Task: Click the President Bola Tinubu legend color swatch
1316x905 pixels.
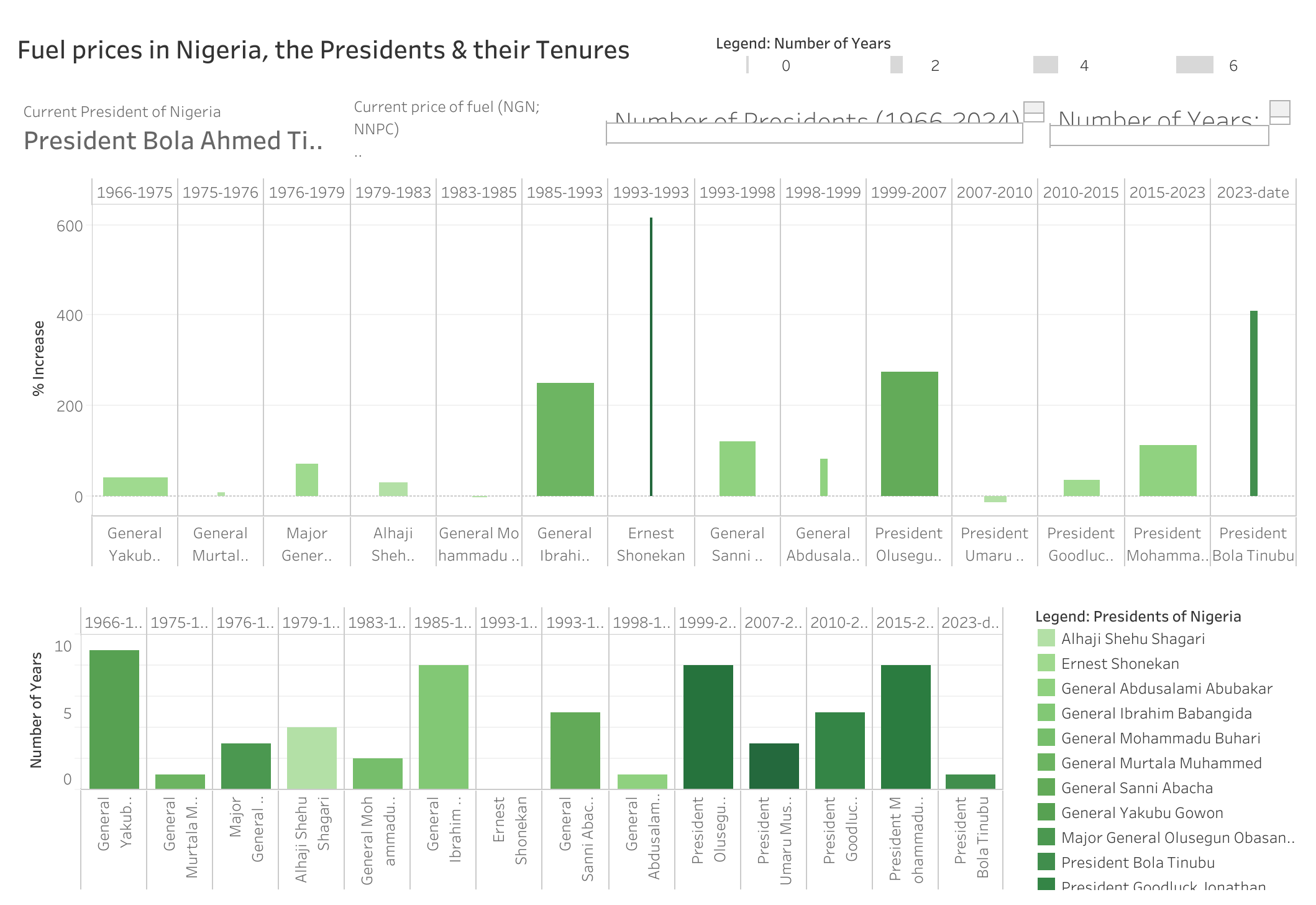Action: [x=1046, y=862]
